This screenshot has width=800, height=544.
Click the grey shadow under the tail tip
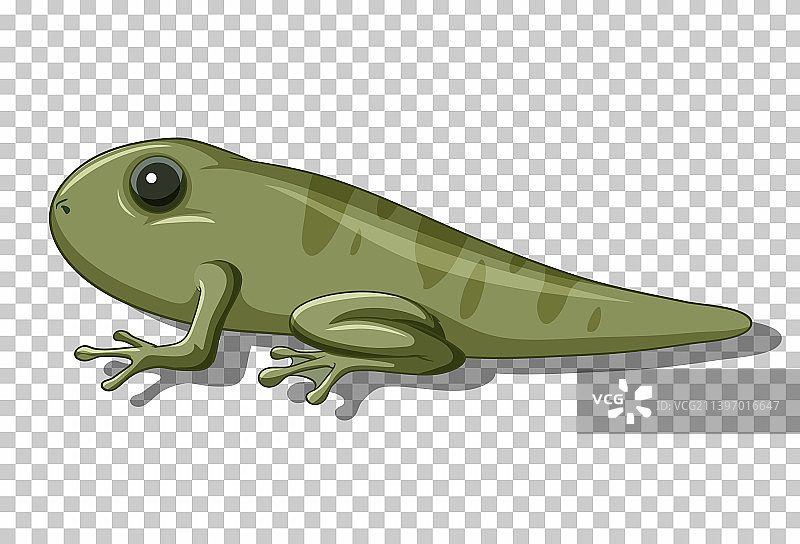pyautogui.click(x=760, y=342)
